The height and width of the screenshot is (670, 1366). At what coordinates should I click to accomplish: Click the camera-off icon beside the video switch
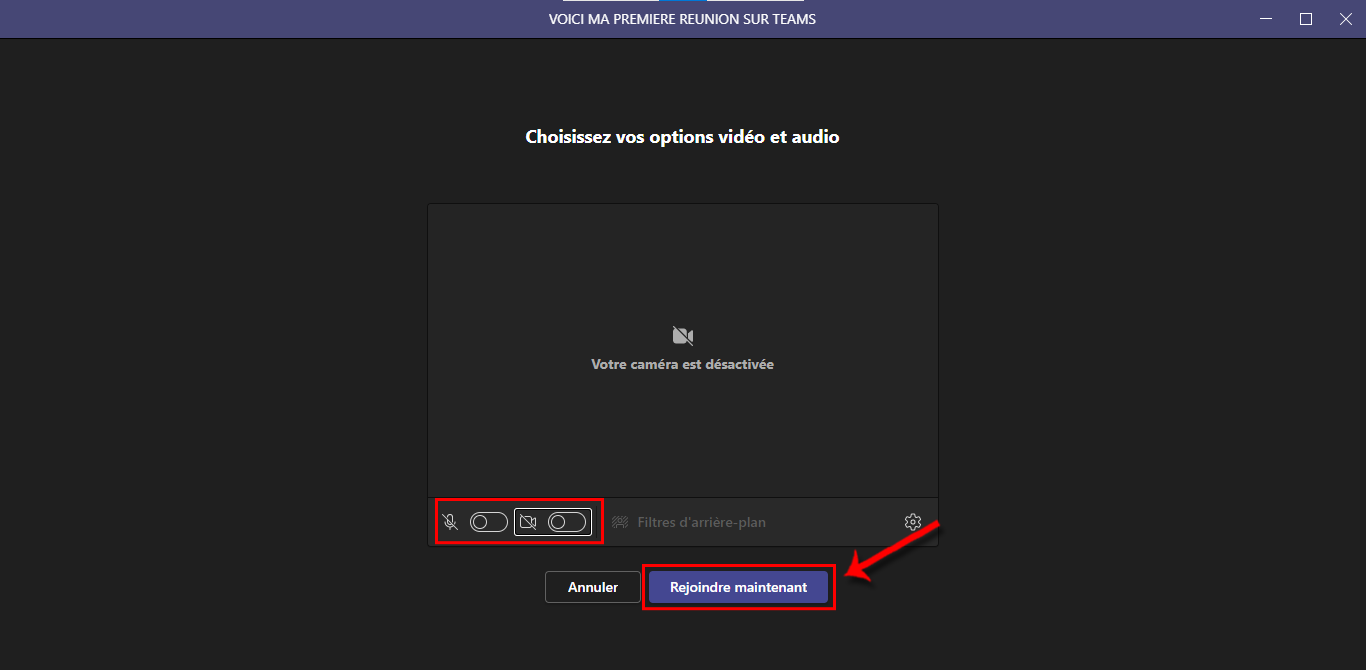tap(528, 522)
